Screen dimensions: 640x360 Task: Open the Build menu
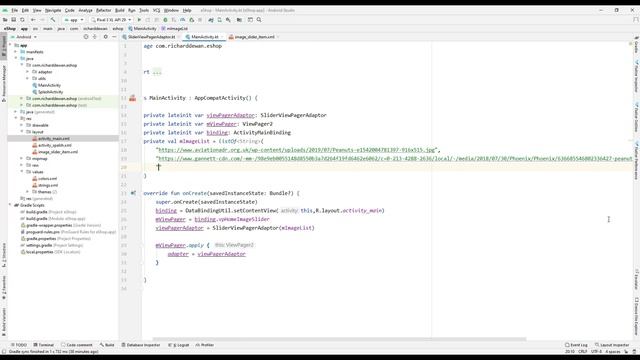tap(120, 10)
